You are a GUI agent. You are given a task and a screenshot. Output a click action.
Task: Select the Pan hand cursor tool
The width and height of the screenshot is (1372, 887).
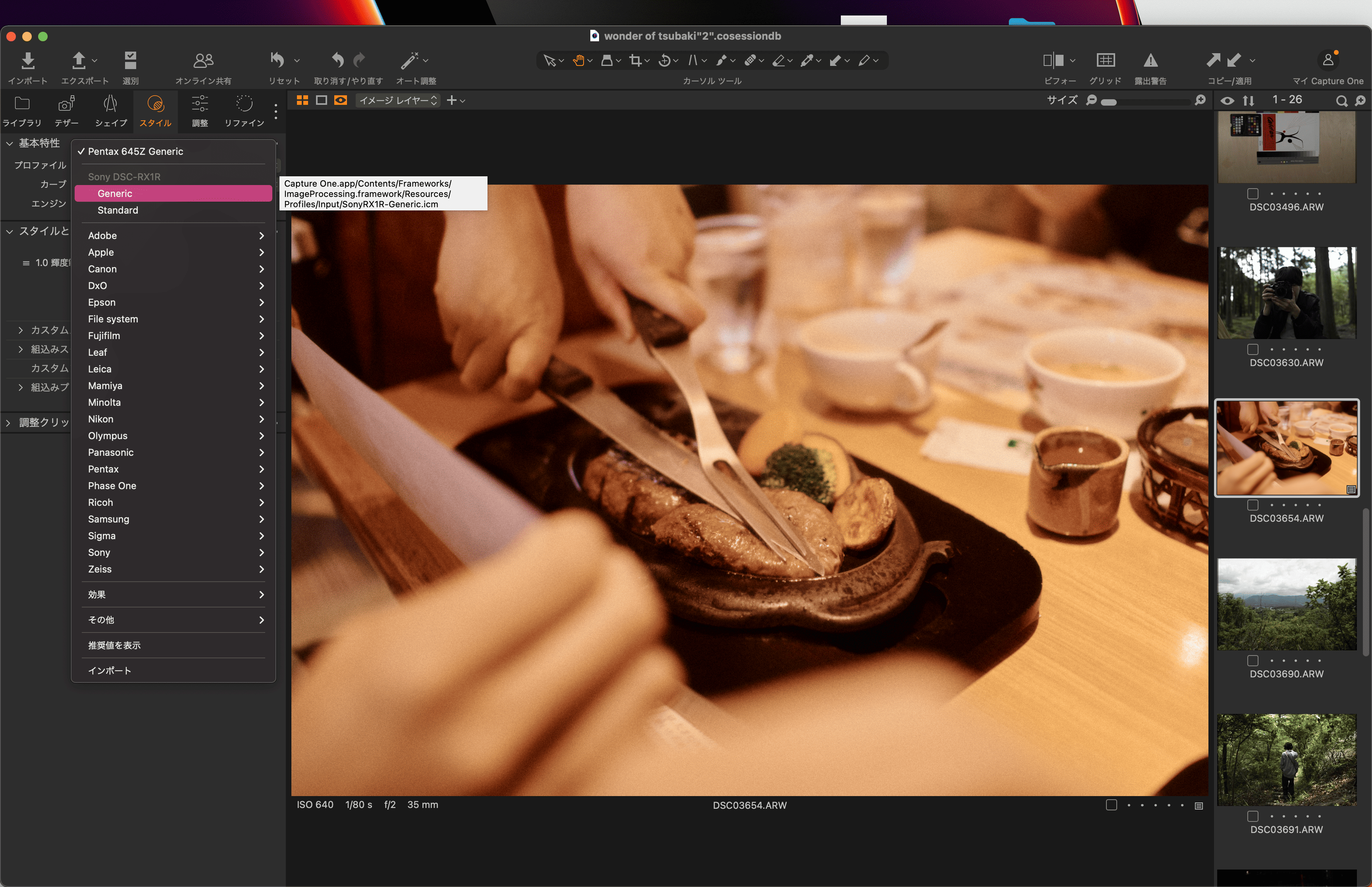[579, 60]
